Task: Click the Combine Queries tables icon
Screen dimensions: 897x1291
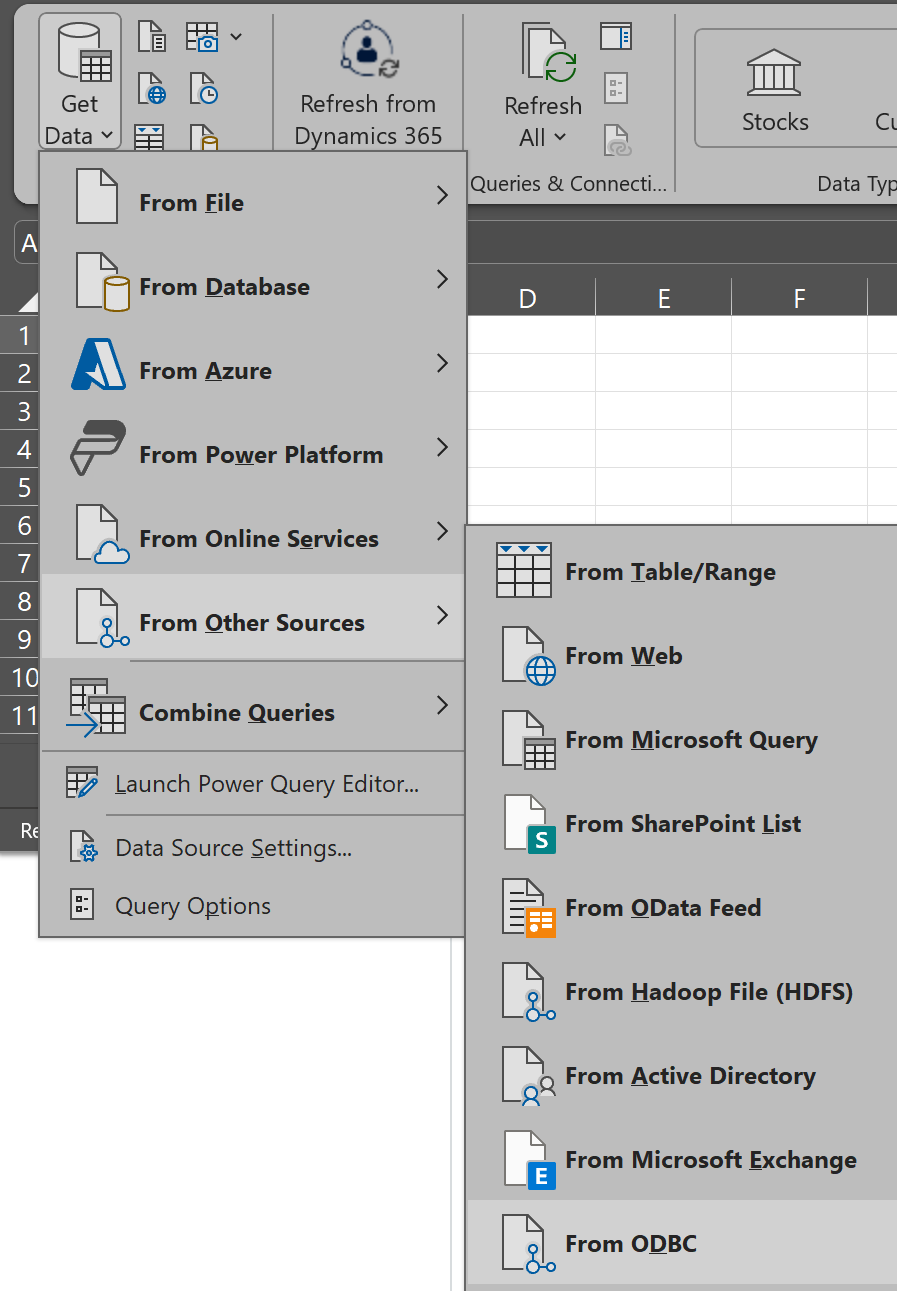Action: point(97,707)
